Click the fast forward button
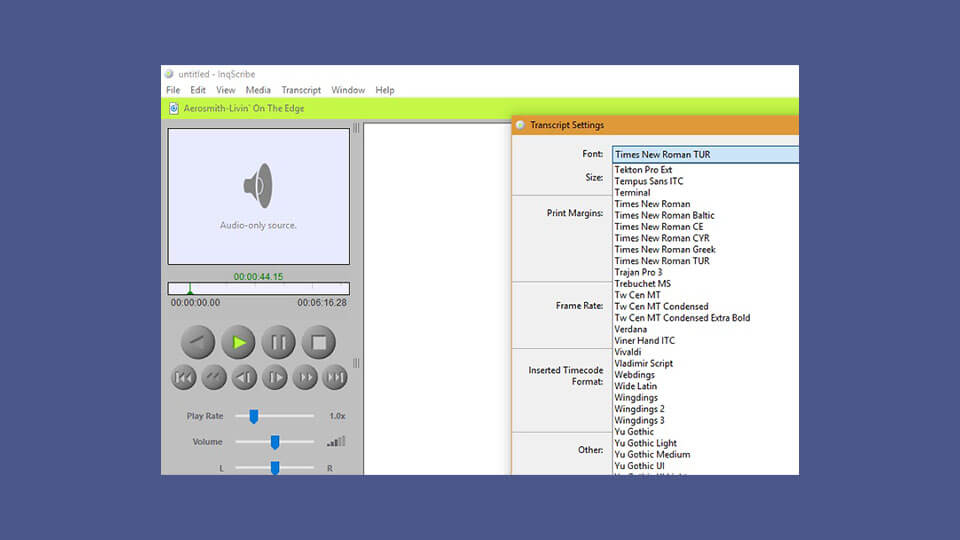 pyautogui.click(x=305, y=378)
